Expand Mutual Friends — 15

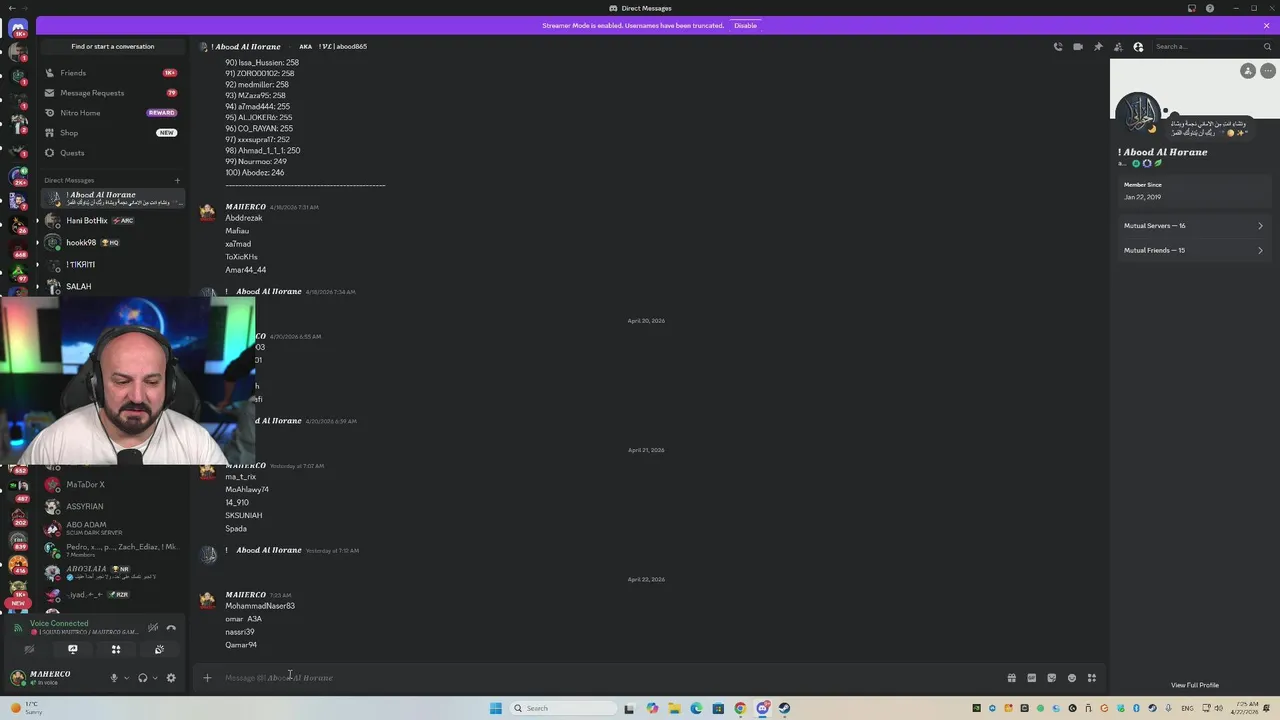click(x=1194, y=251)
